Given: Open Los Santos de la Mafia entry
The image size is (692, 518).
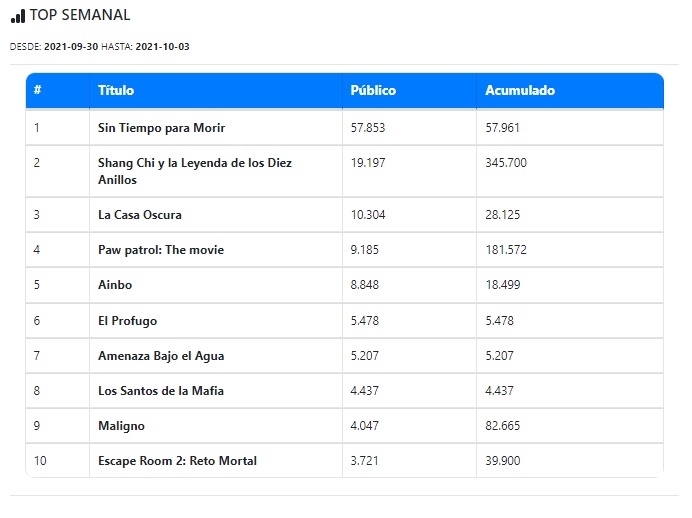Looking at the screenshot, I should [x=161, y=391].
